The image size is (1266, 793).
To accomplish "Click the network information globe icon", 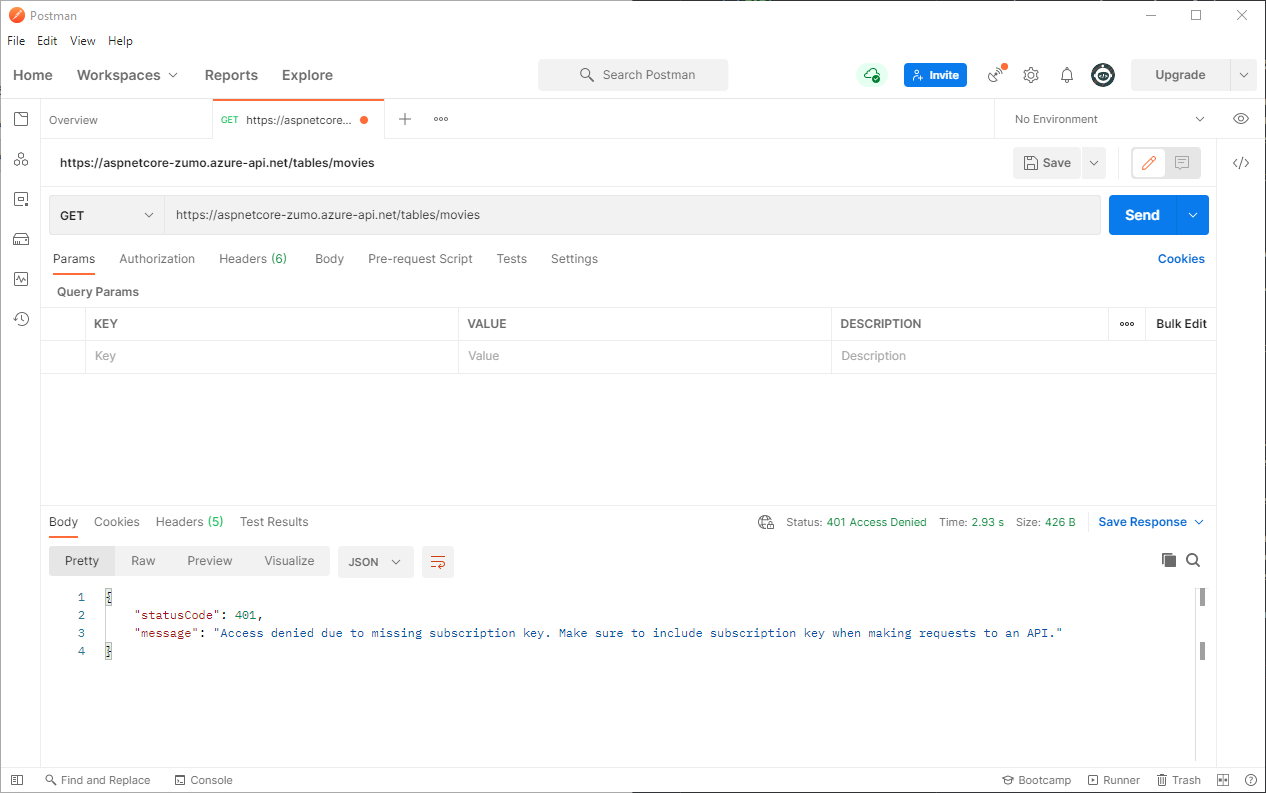I will click(766, 522).
